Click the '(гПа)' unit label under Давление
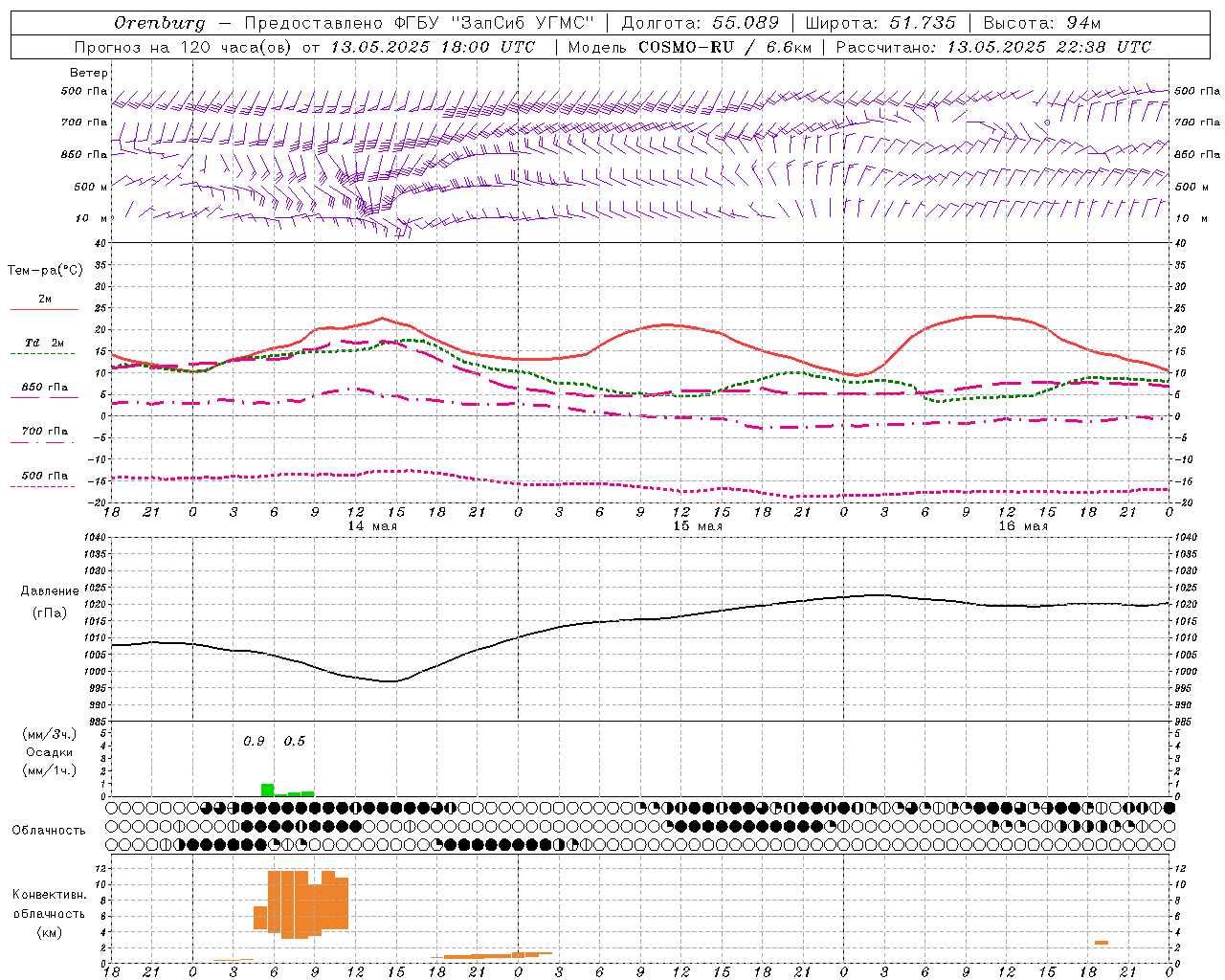Screen dimensions: 1225x980 pos(50,613)
